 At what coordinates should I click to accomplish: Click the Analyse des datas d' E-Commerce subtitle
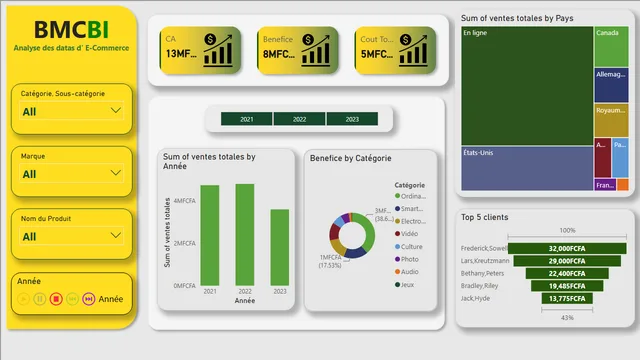[71, 48]
